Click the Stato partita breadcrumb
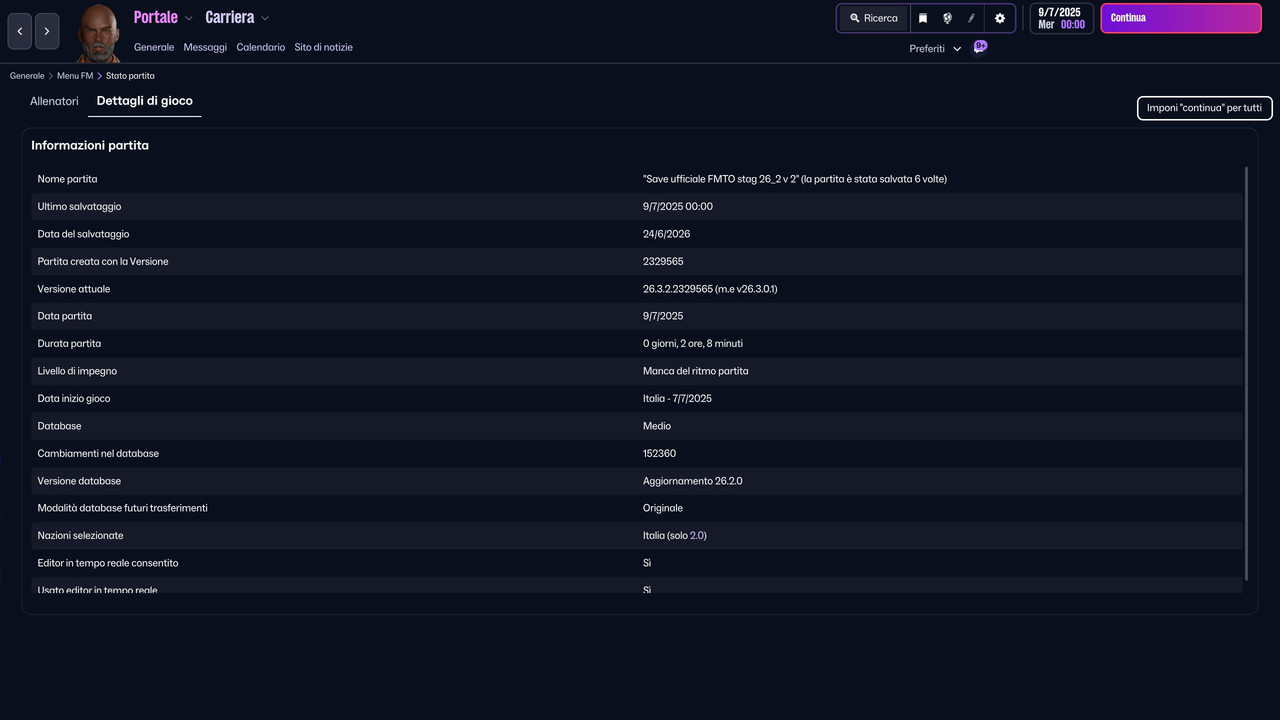1280x720 pixels. pos(130,76)
